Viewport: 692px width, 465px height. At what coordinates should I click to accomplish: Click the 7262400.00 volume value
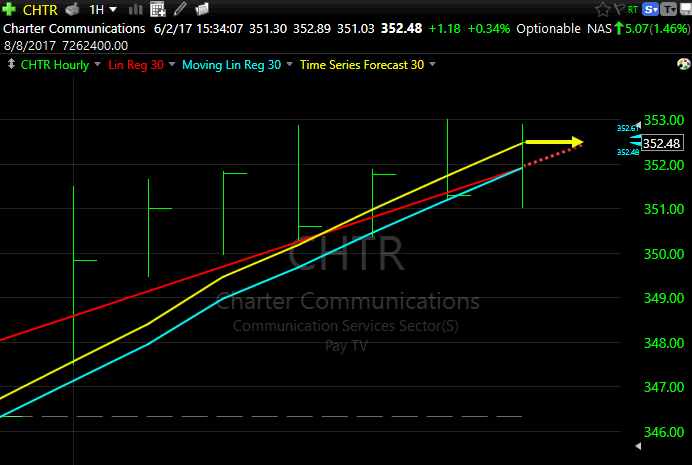(95, 46)
